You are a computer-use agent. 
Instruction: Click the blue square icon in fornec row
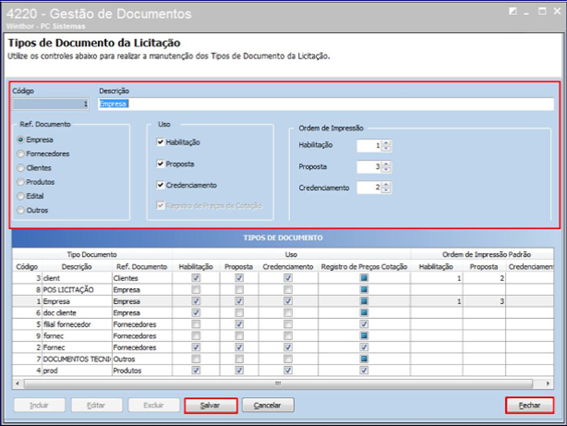(x=364, y=336)
